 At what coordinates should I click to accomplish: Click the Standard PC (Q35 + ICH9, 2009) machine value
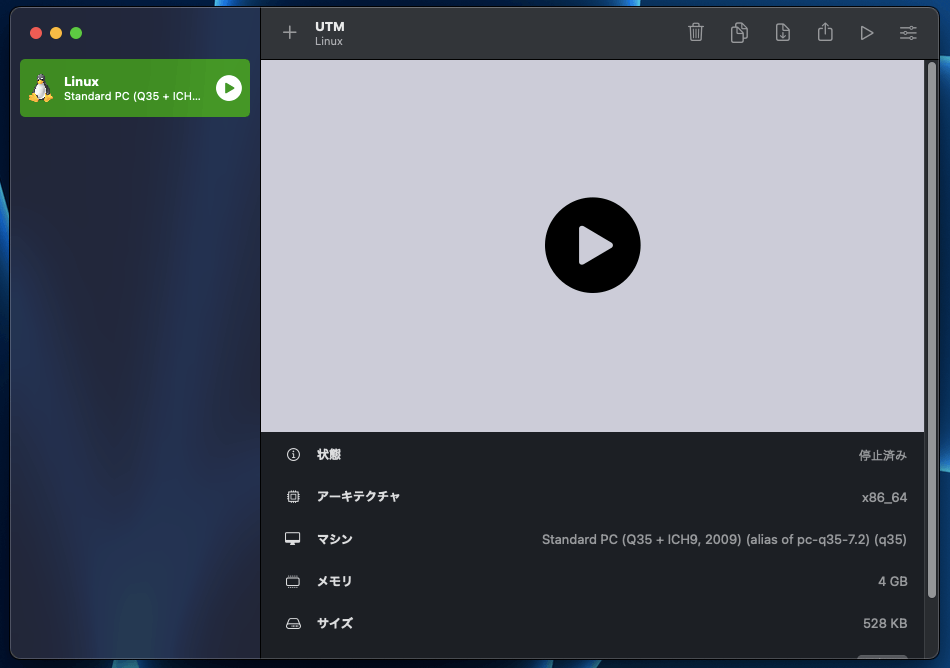pos(724,540)
